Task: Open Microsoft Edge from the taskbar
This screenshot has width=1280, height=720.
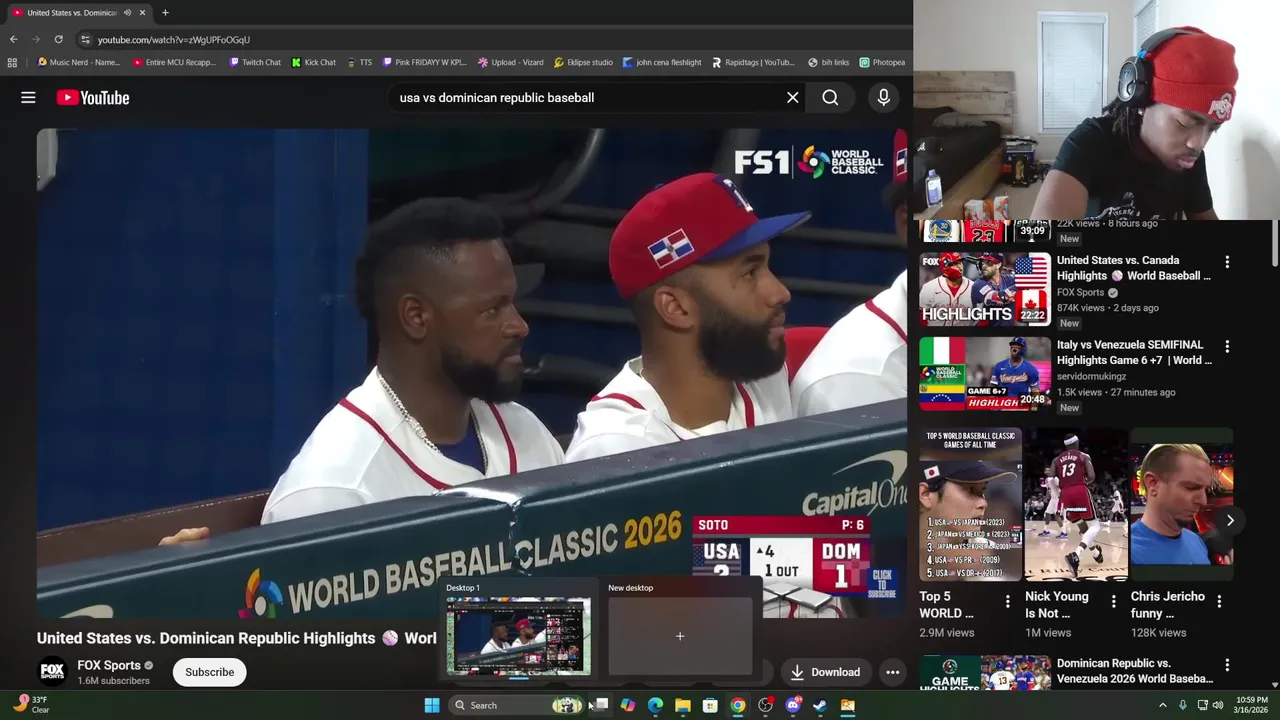Action: coord(655,705)
